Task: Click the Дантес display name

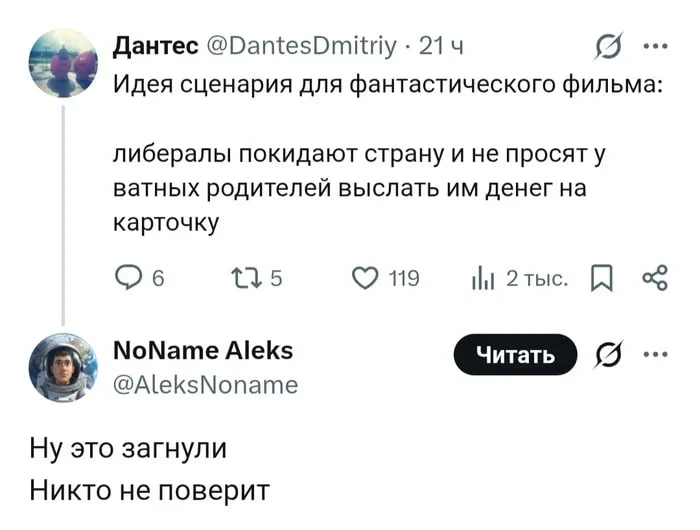Action: tap(155, 45)
